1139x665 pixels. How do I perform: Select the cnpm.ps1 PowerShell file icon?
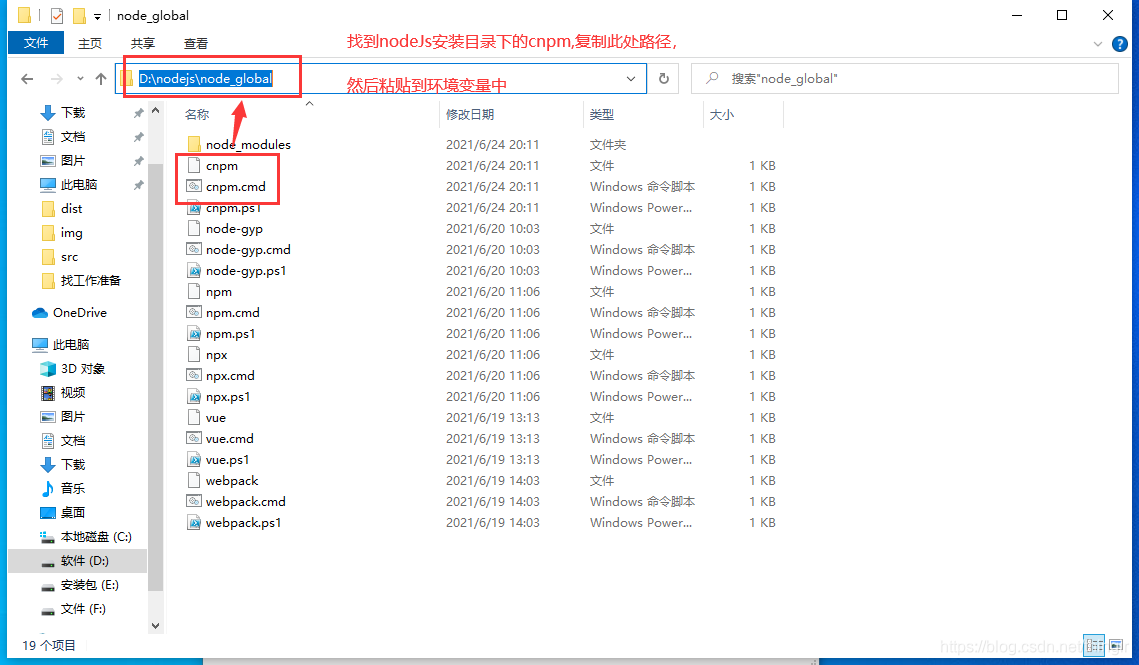194,208
